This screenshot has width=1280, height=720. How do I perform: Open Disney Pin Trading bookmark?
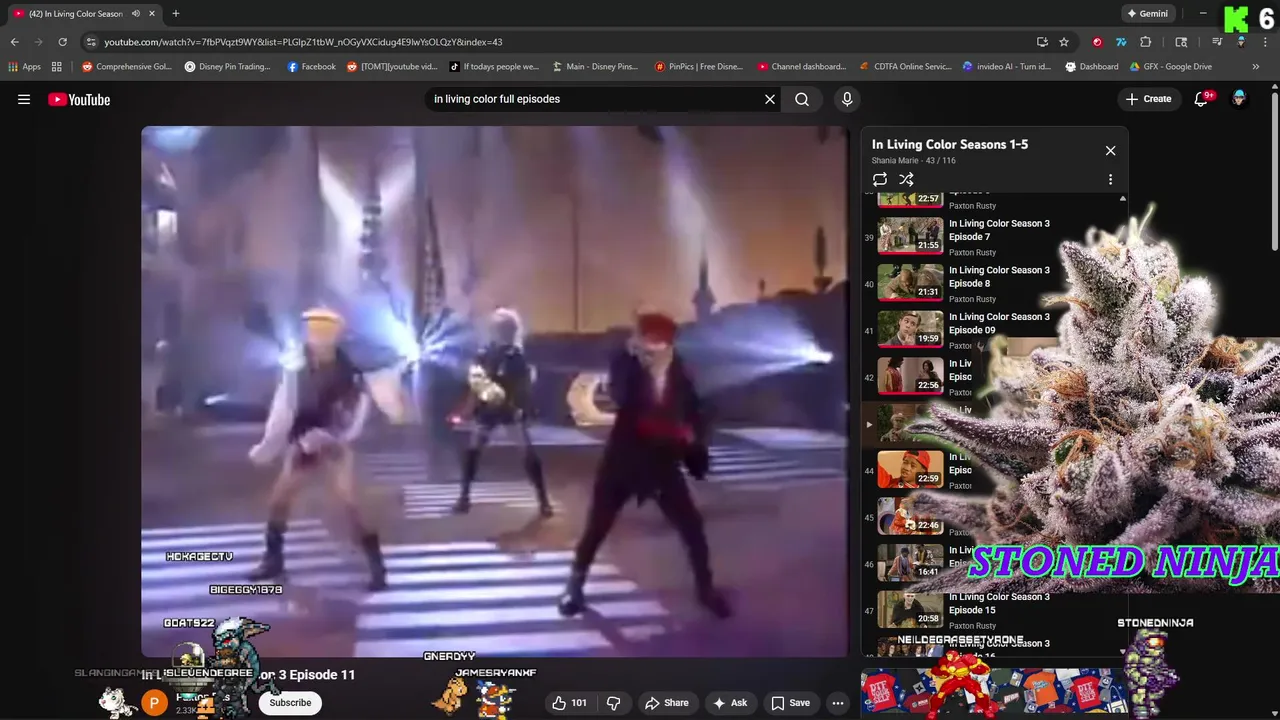point(228,67)
